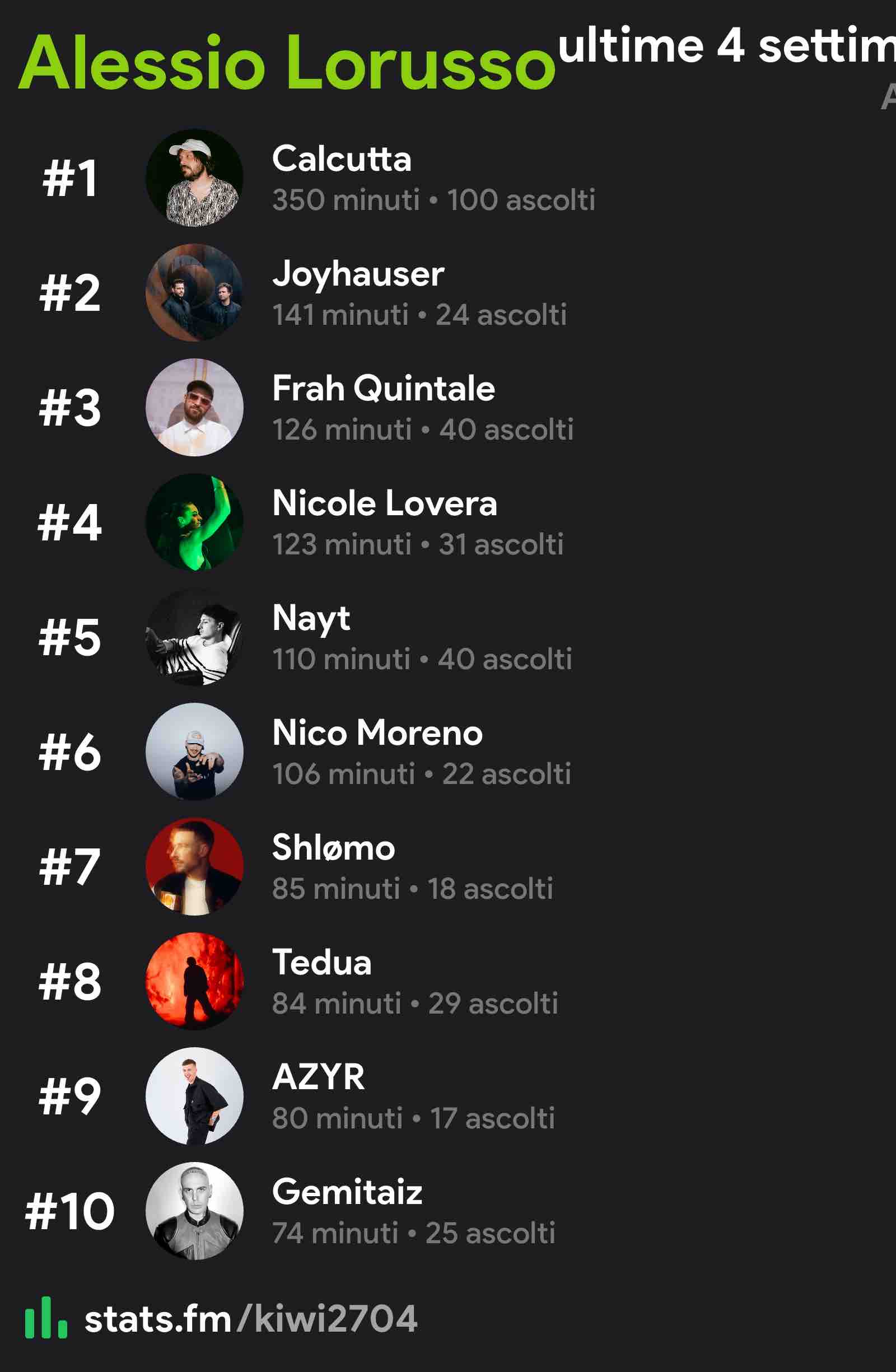Viewport: 896px width, 1372px height.
Task: Click Shlømo's red background photo
Action: click(194, 866)
